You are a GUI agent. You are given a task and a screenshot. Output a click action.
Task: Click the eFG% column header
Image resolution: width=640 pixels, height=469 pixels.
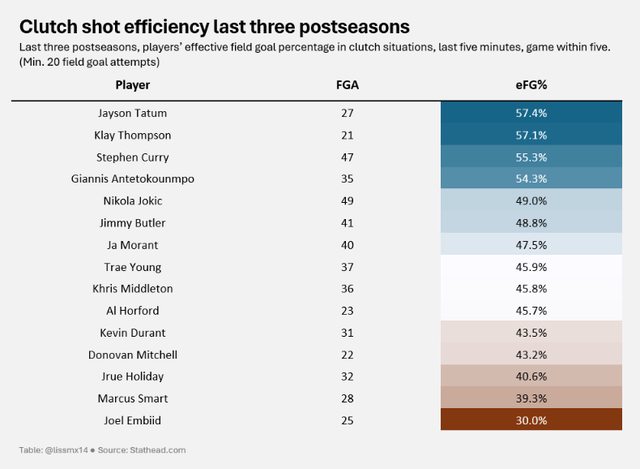point(532,85)
